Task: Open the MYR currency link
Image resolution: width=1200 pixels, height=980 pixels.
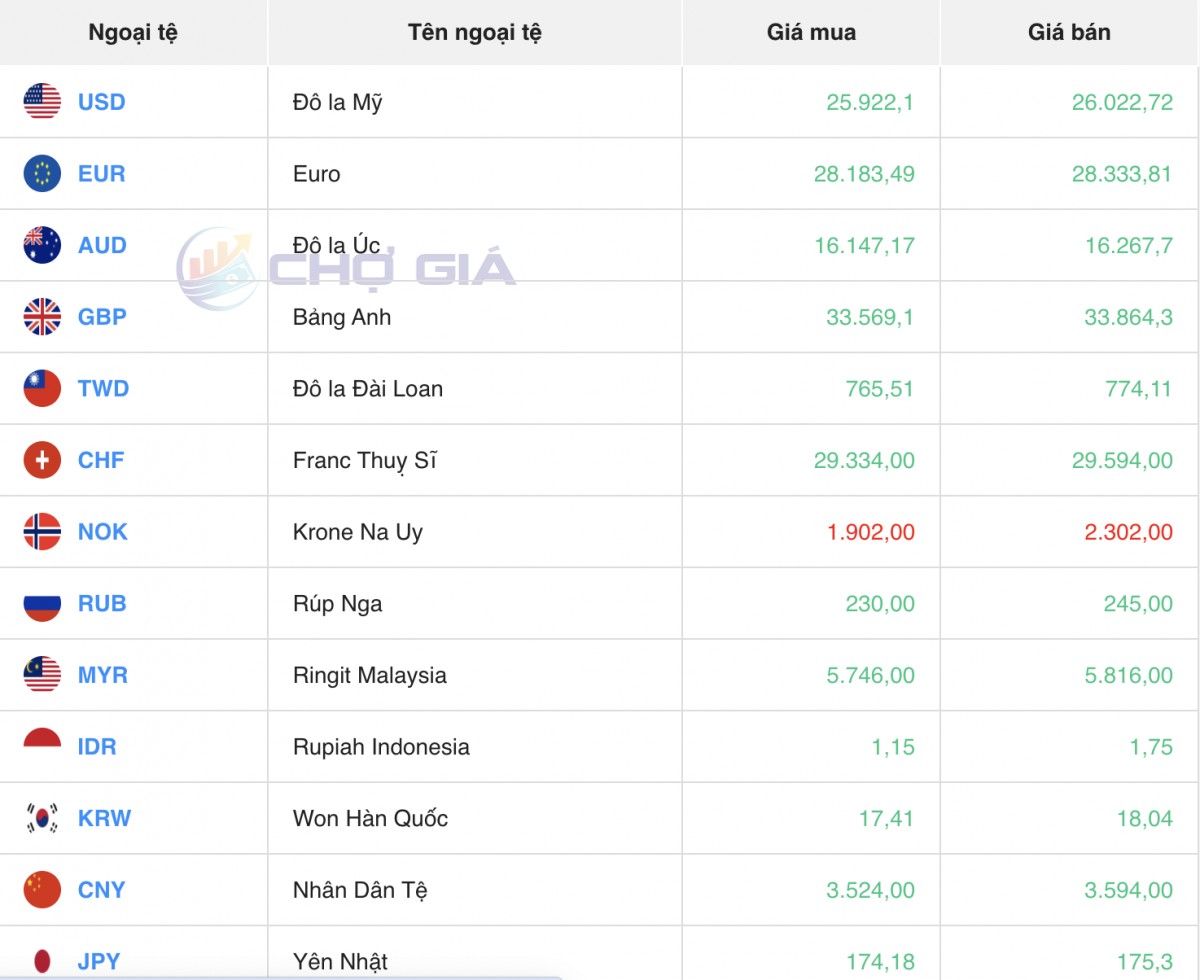Action: coord(102,675)
